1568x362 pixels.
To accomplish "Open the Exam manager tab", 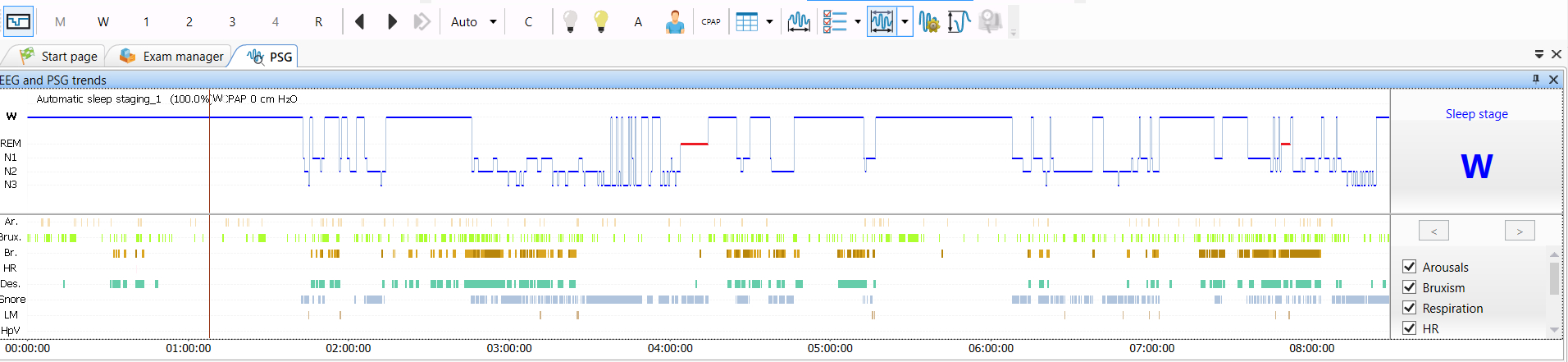I will (171, 56).
